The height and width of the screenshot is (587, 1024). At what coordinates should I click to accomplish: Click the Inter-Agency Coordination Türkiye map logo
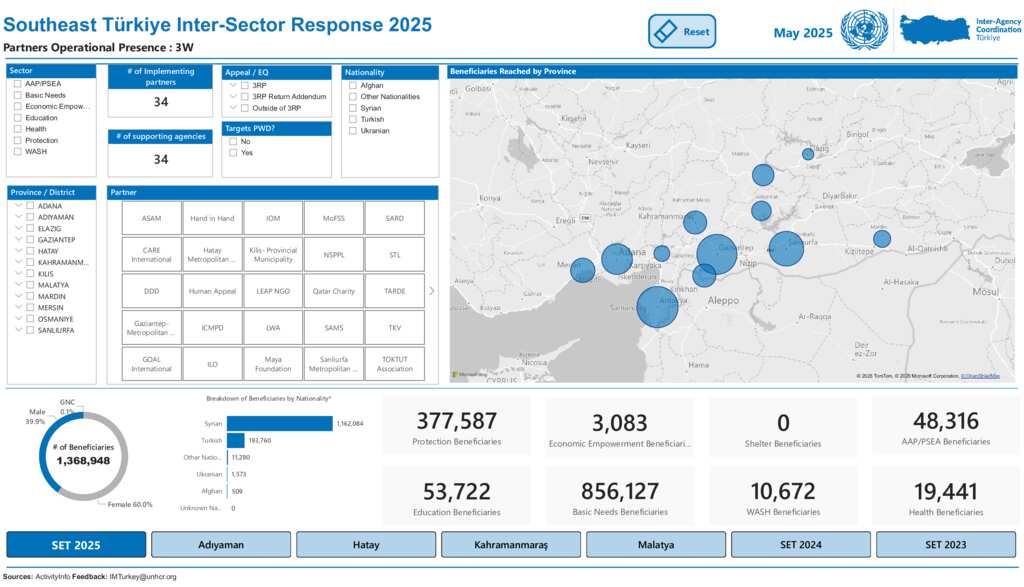click(x=935, y=31)
